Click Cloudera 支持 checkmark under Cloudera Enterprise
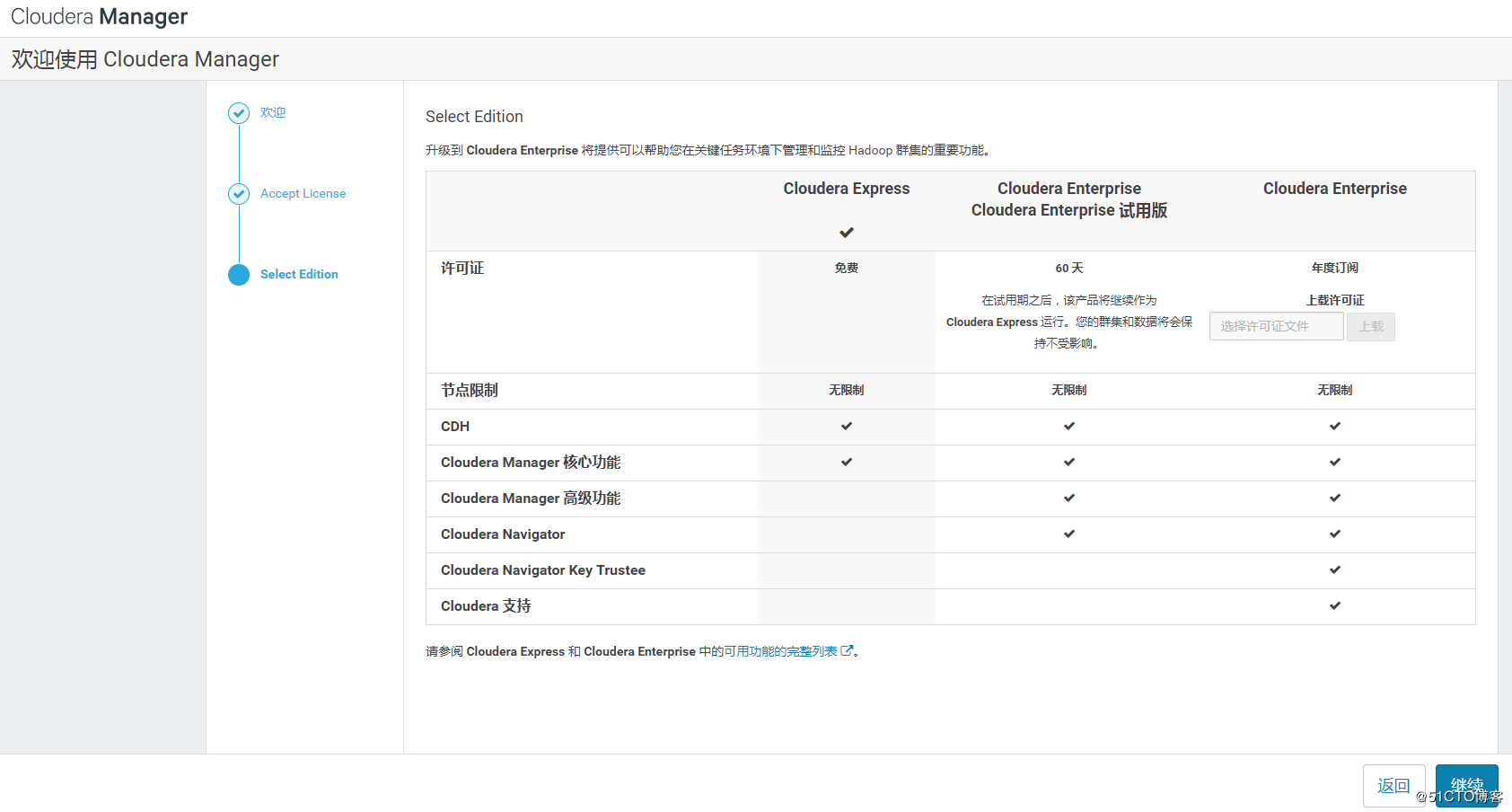Image resolution: width=1512 pixels, height=812 pixels. pyautogui.click(x=1335, y=606)
